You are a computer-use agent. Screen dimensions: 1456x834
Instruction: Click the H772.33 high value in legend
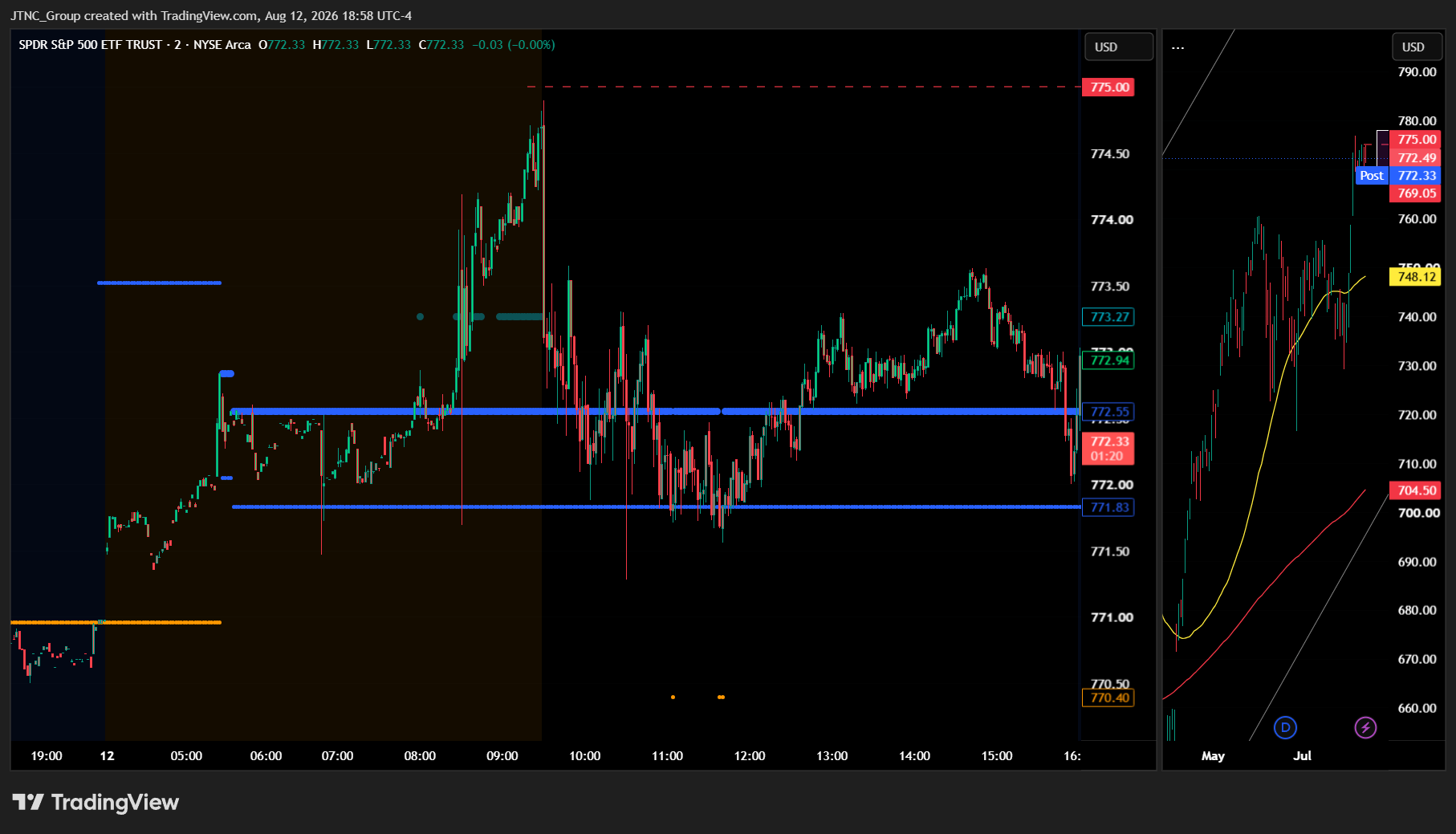pos(336,45)
